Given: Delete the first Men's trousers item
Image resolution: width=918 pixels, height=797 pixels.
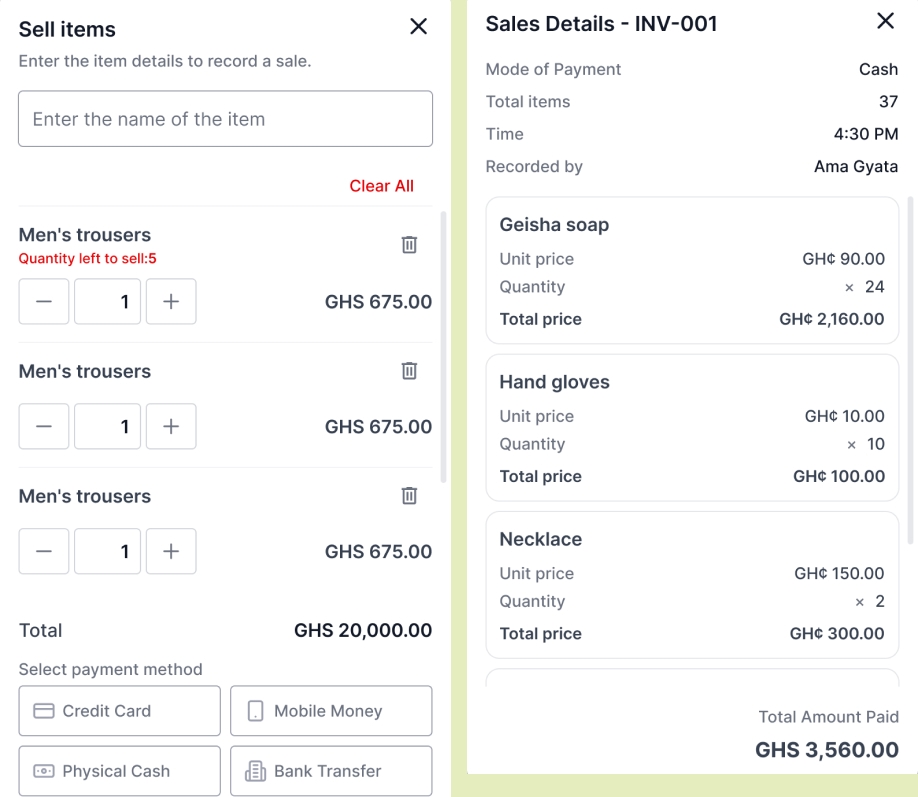Looking at the screenshot, I should pyautogui.click(x=409, y=245).
